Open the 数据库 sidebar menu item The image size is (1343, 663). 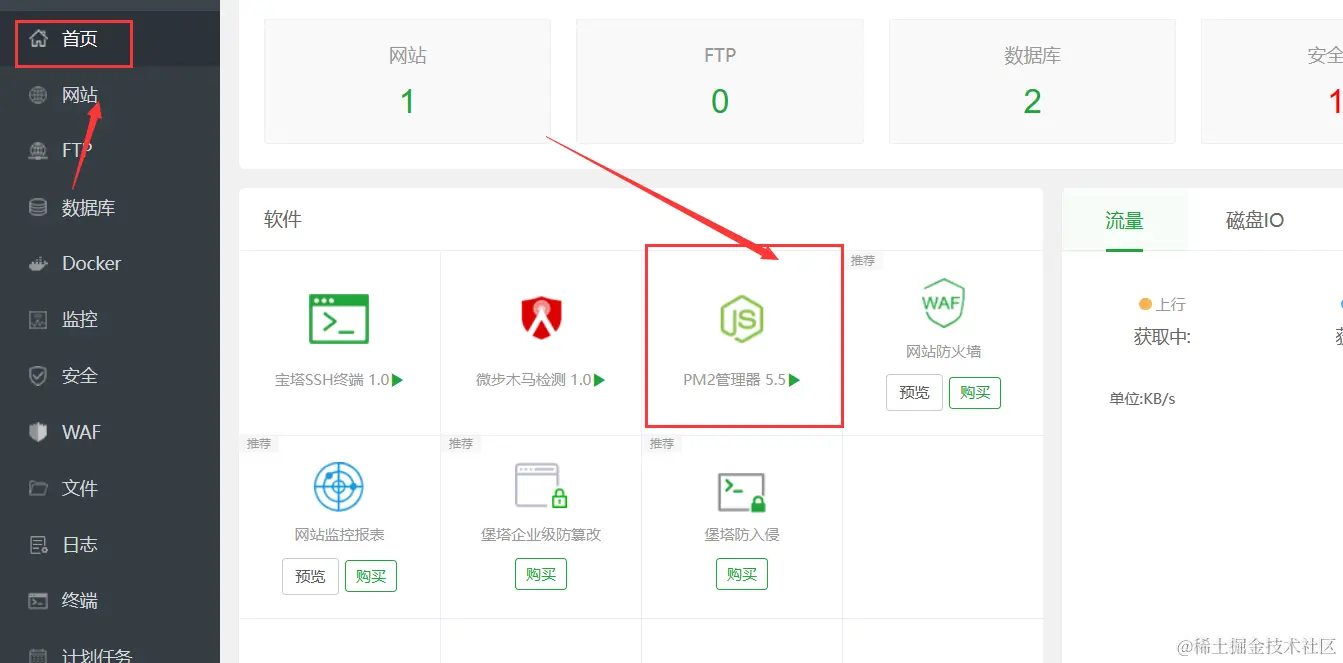tap(110, 207)
